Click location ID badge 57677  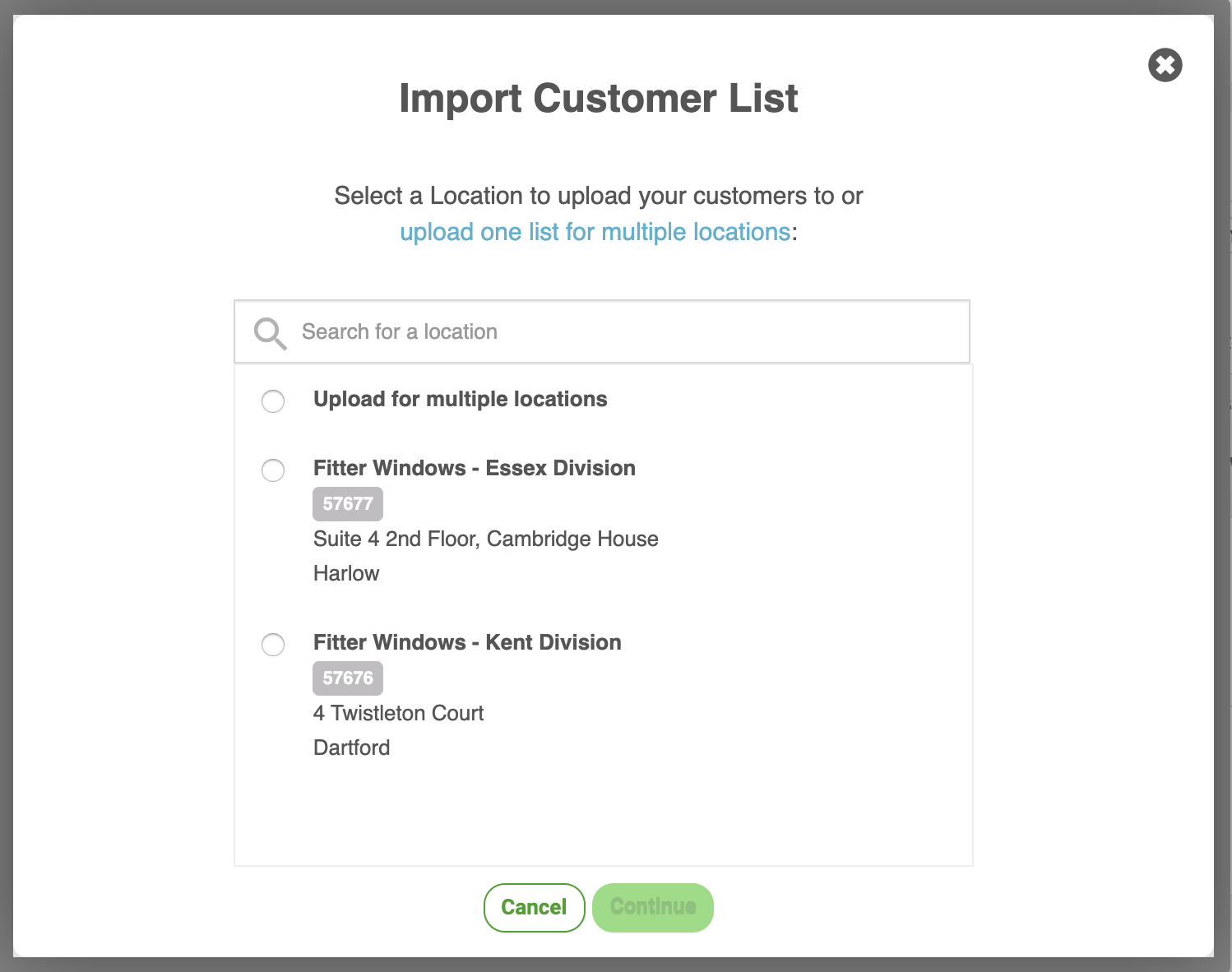pyautogui.click(x=348, y=503)
